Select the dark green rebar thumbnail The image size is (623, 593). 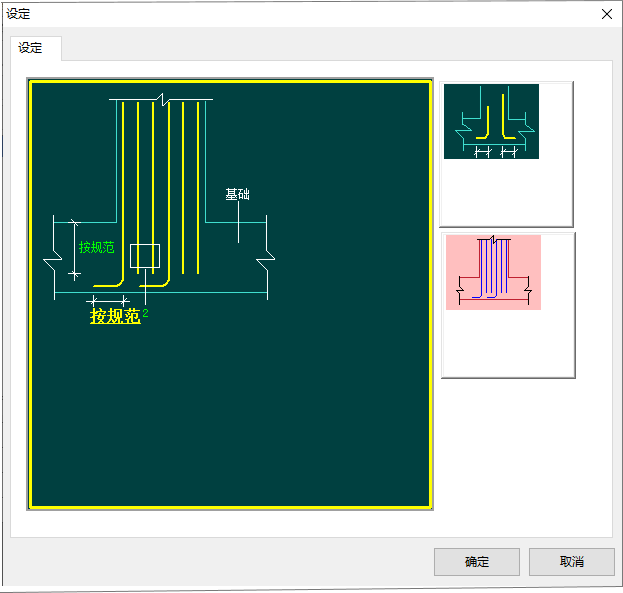click(491, 121)
